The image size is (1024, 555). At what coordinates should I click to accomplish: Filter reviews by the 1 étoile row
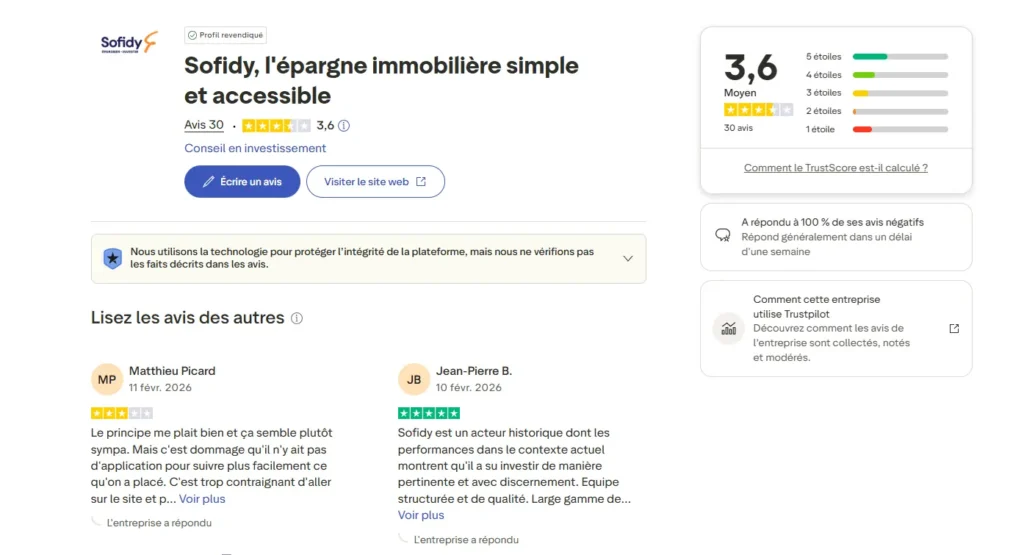876,129
